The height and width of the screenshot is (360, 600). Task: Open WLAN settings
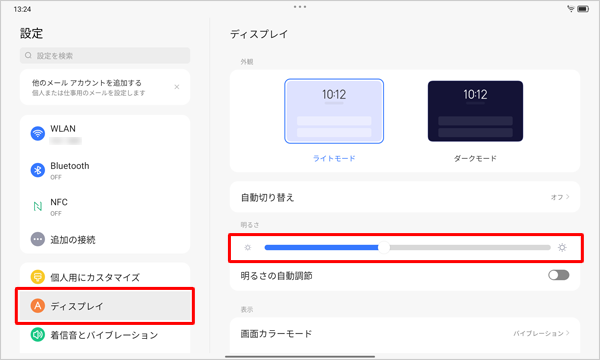tap(105, 134)
